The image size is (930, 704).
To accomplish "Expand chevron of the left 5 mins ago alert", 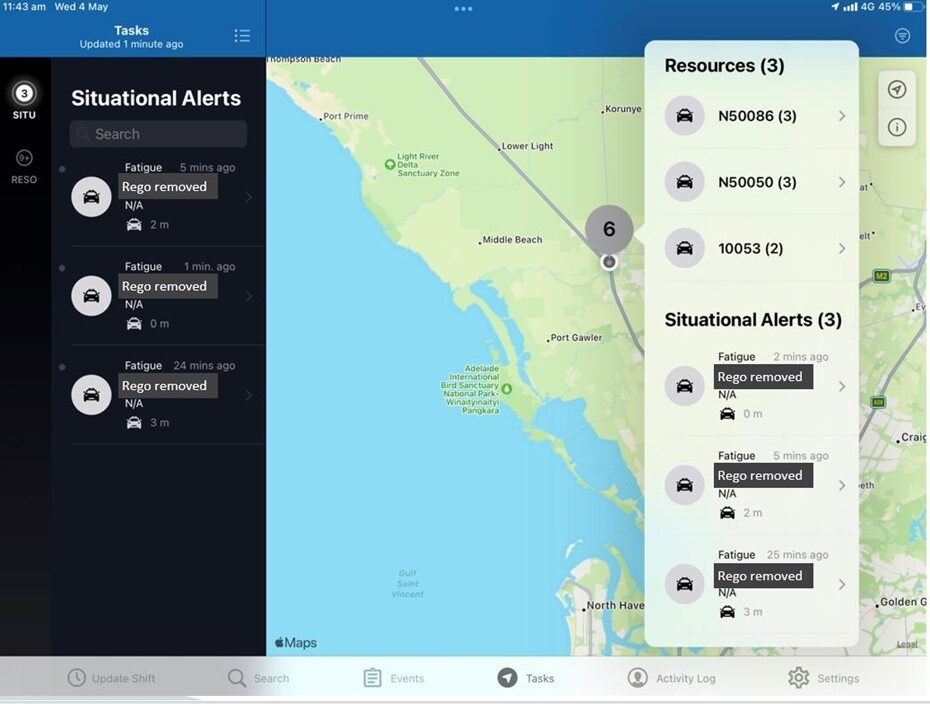I will pos(249,197).
